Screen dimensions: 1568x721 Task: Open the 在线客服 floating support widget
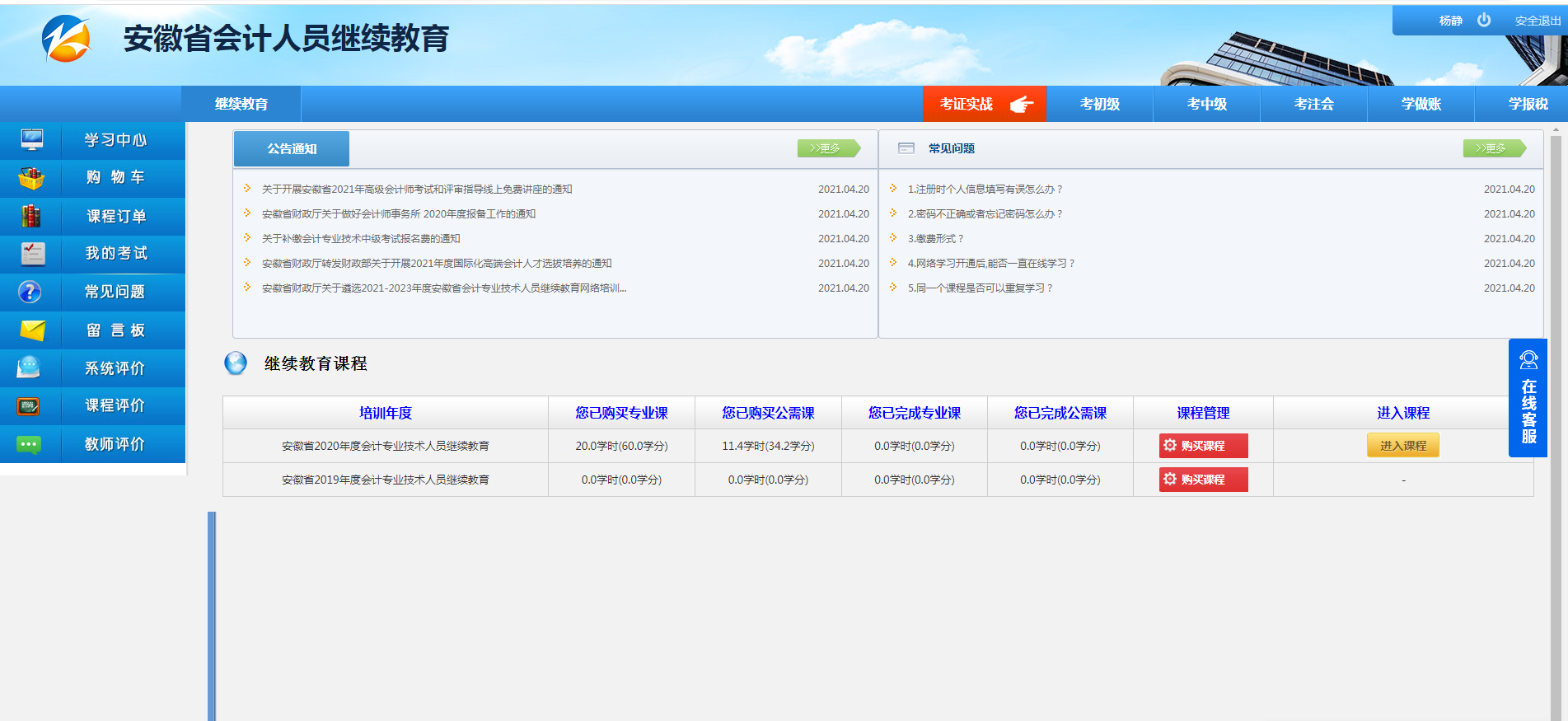pyautogui.click(x=1528, y=398)
